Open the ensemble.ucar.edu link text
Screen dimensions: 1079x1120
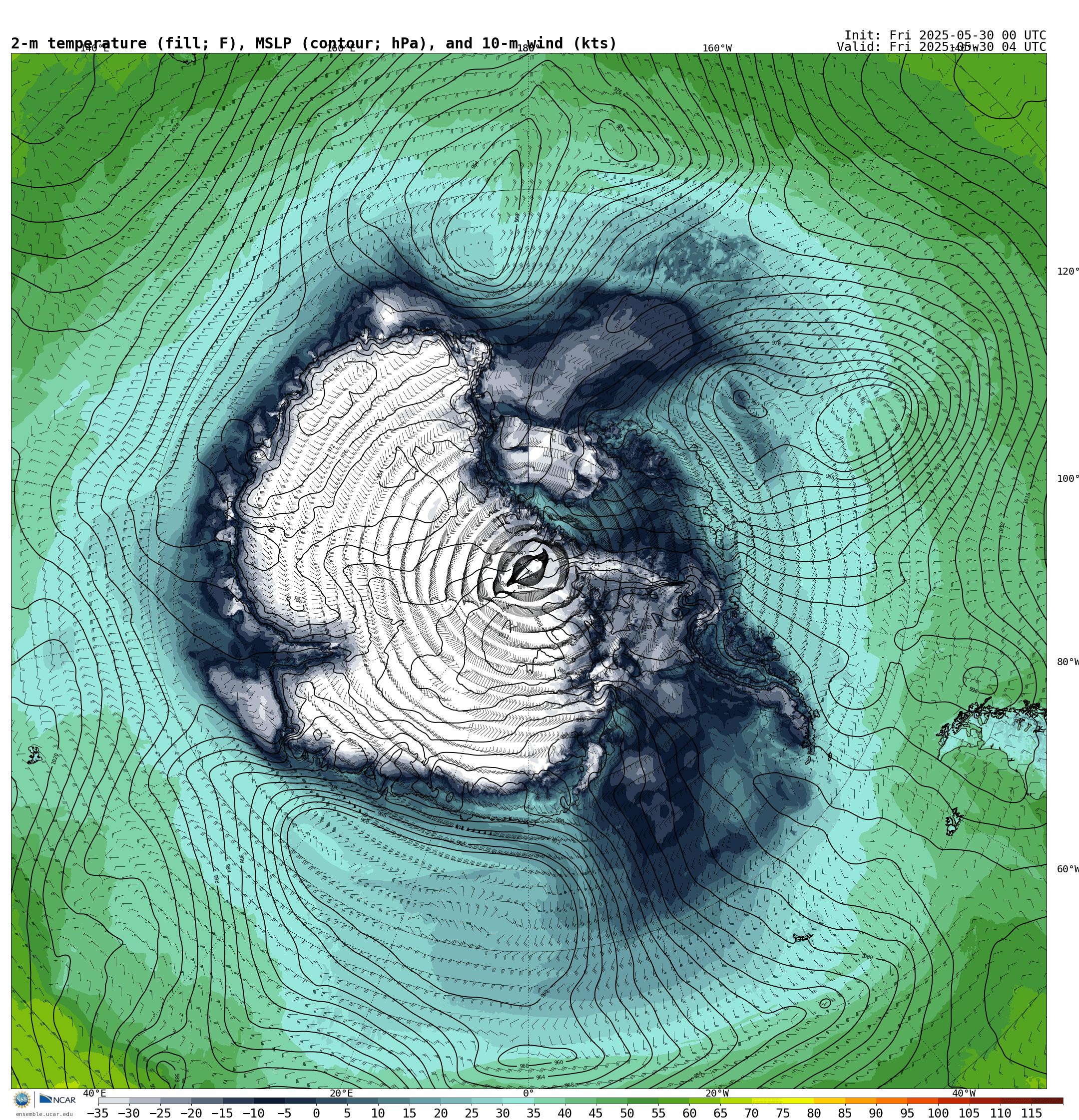click(44, 1114)
